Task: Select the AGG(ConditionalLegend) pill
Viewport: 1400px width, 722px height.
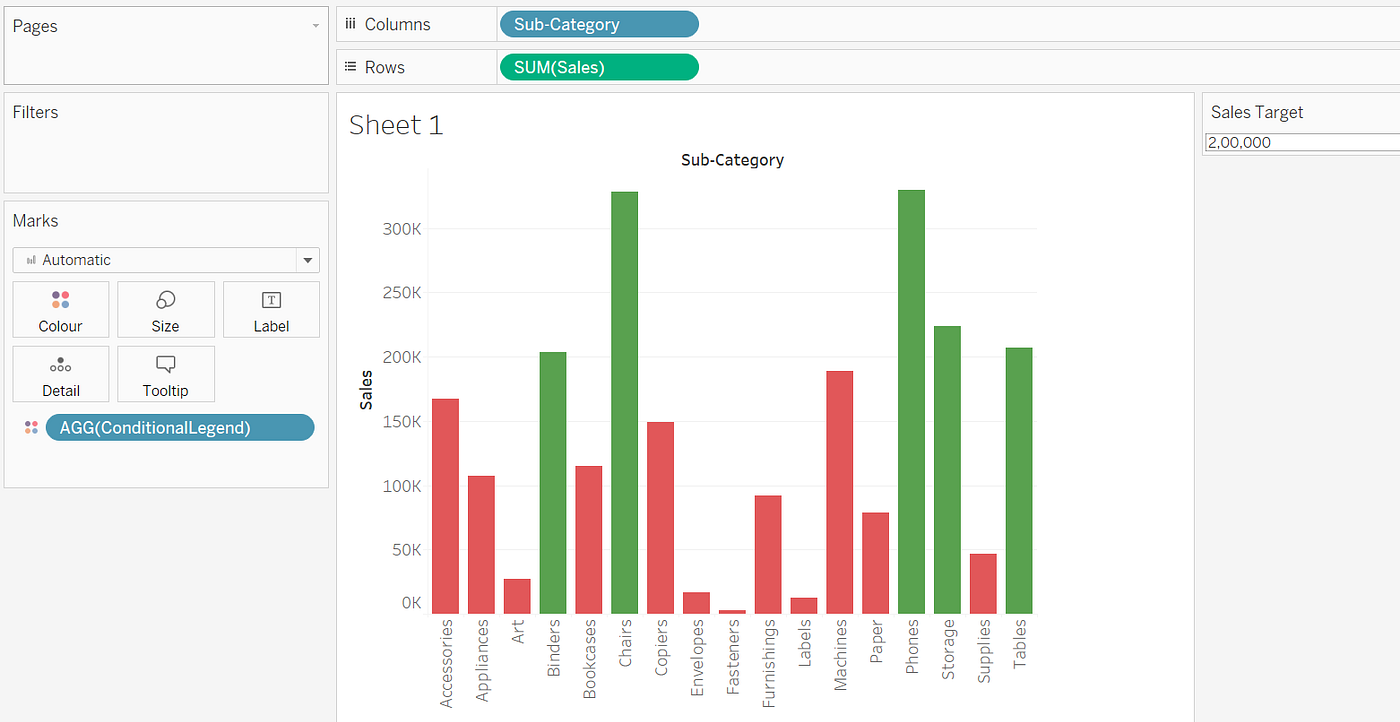Action: [180, 427]
